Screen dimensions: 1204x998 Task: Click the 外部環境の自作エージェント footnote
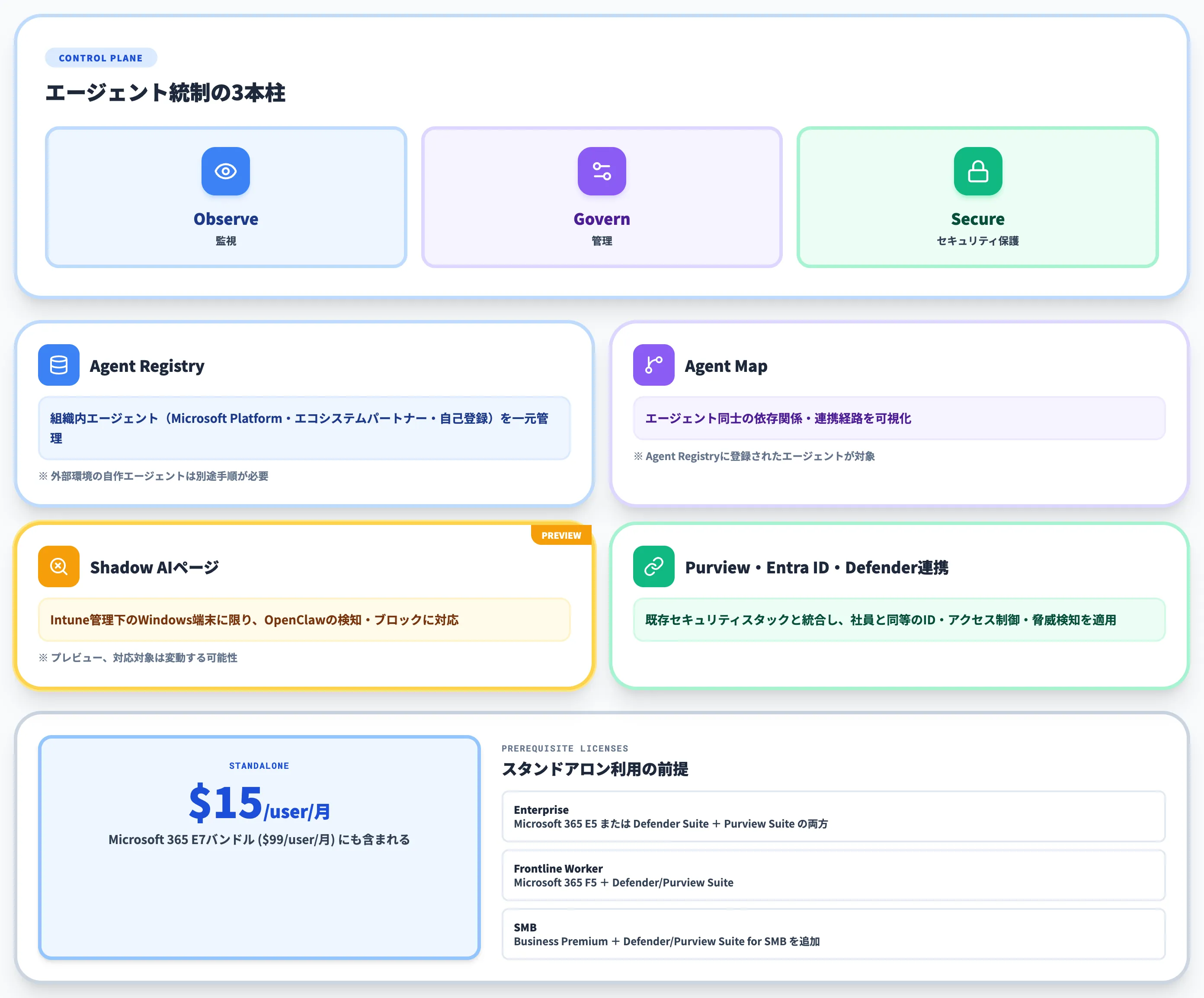coord(154,476)
